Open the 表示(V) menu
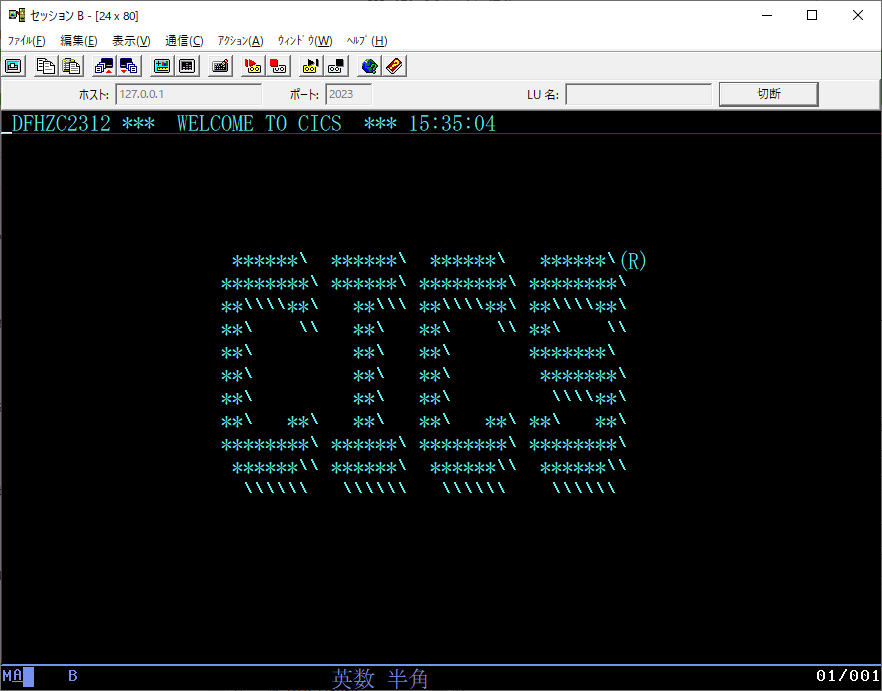The height and width of the screenshot is (691, 882). (131, 41)
